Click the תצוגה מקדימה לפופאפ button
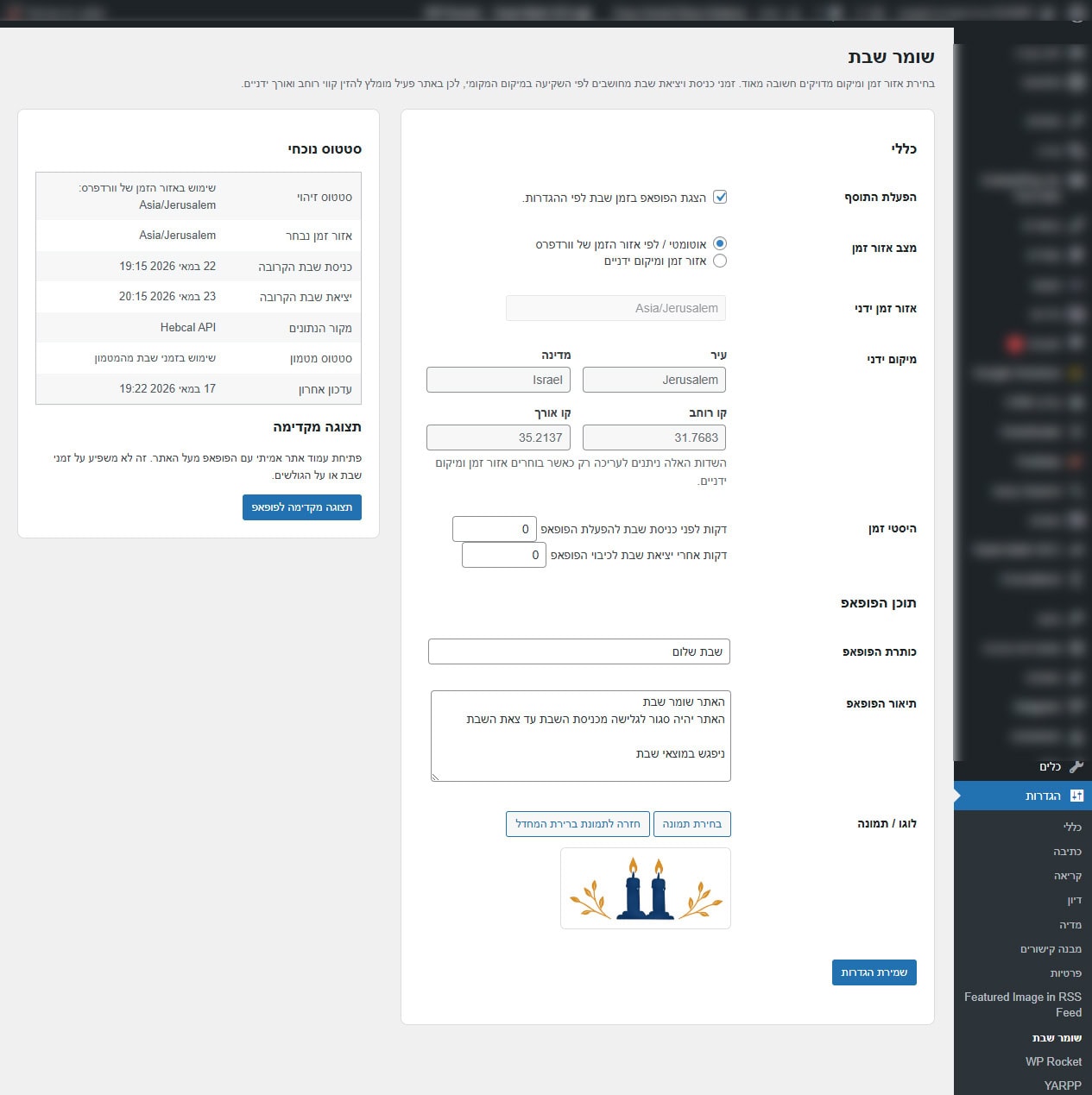 302,507
